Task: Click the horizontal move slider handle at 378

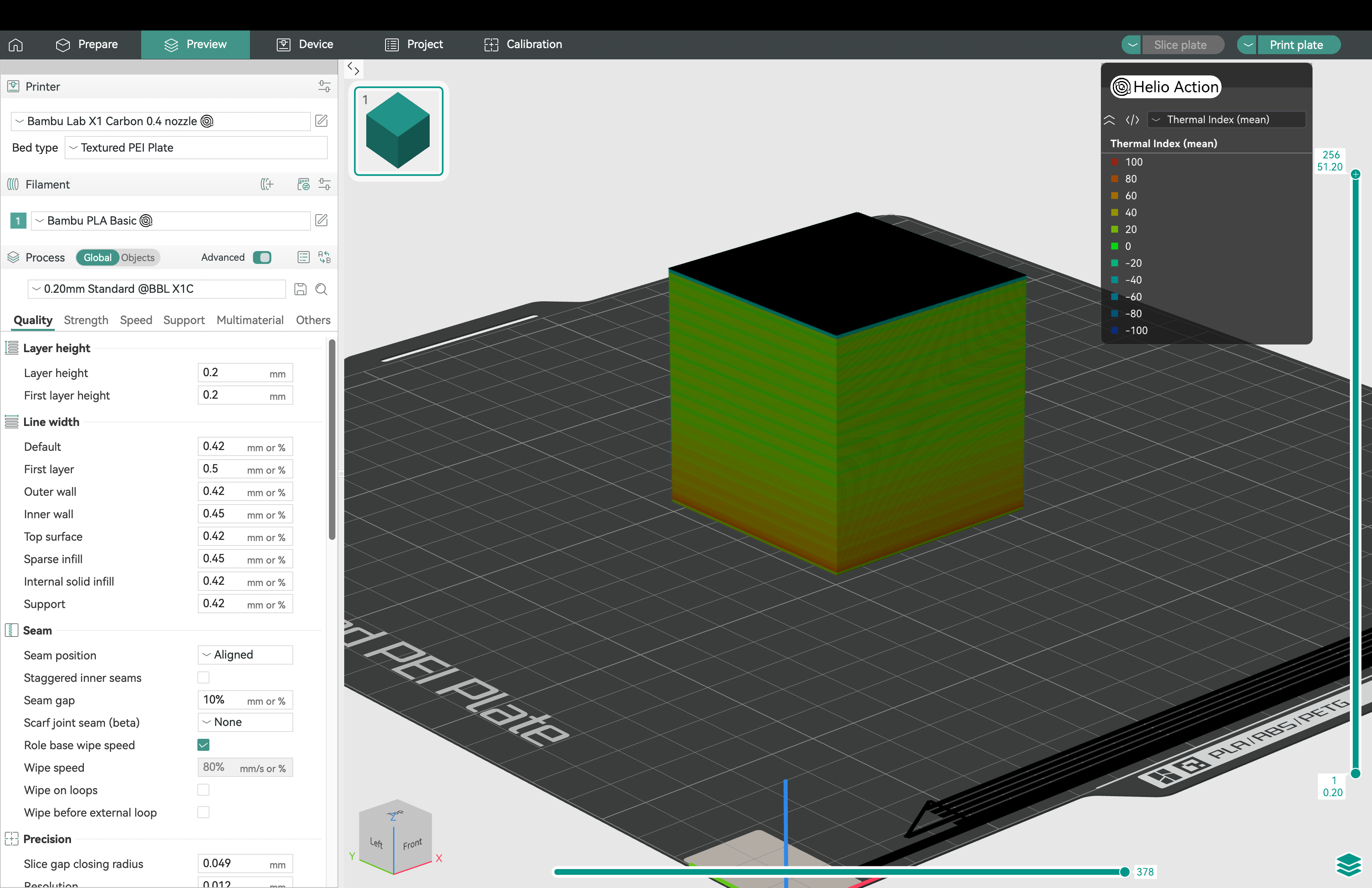Action: point(1124,871)
